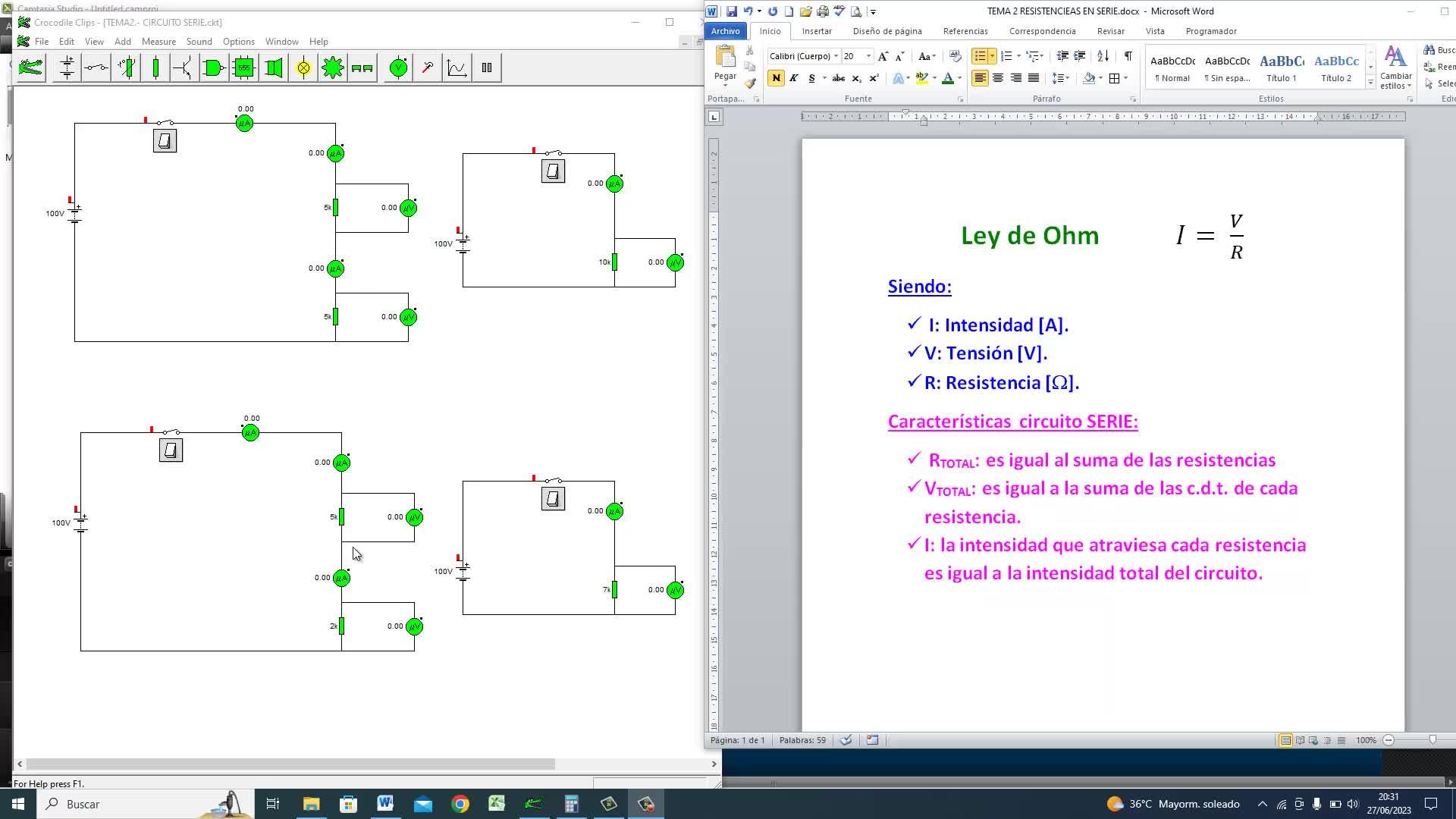Open the font size dropdown
This screenshot has height=819, width=1456.
coord(869,56)
